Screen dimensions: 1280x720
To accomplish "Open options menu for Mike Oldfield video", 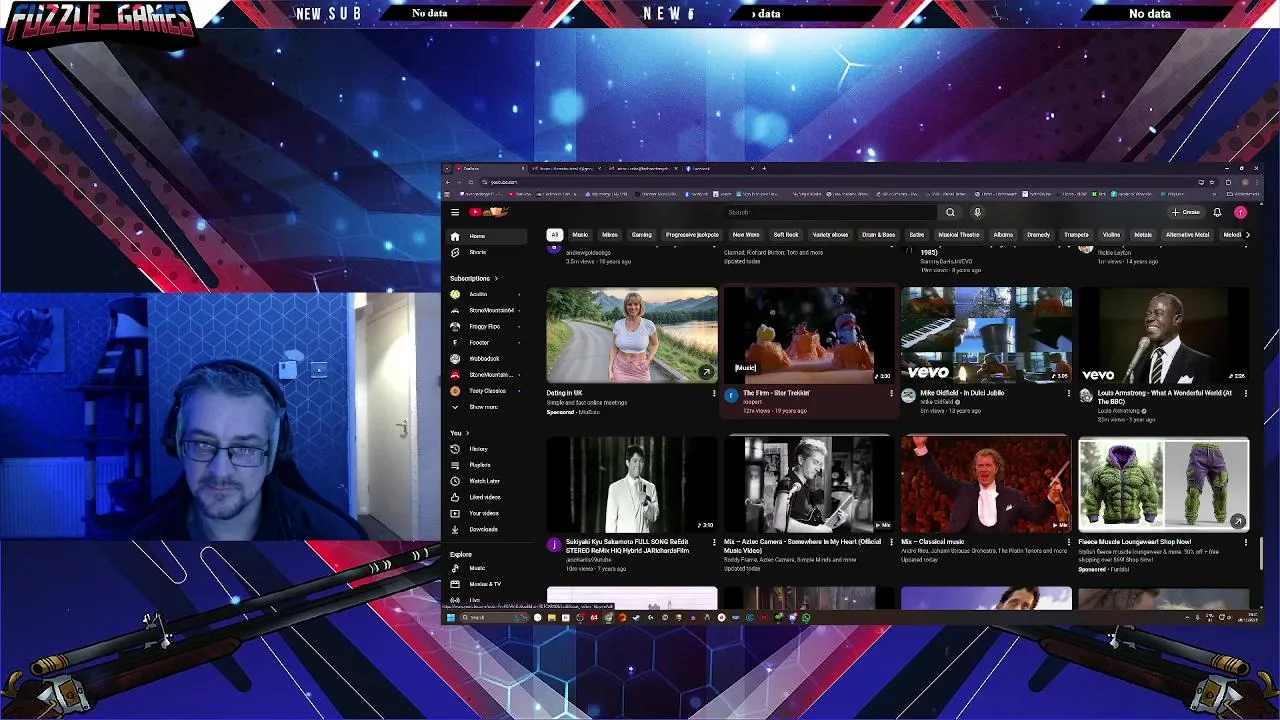I will click(1068, 394).
